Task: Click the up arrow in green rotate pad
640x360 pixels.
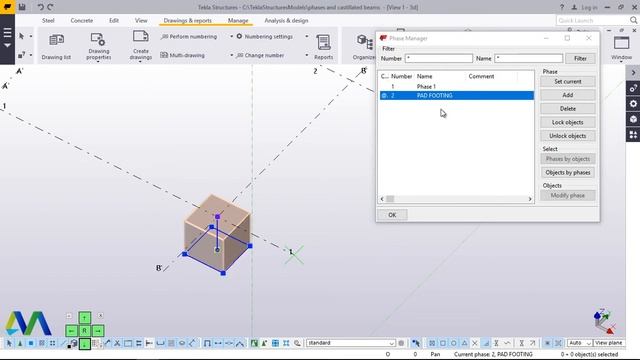Action: point(84,318)
